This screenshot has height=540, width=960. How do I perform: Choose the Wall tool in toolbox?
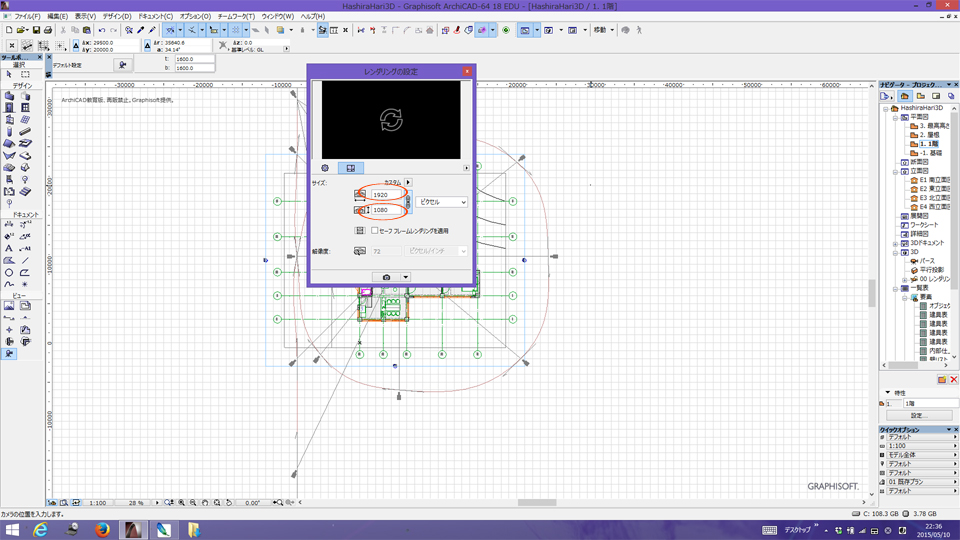tap(9, 96)
